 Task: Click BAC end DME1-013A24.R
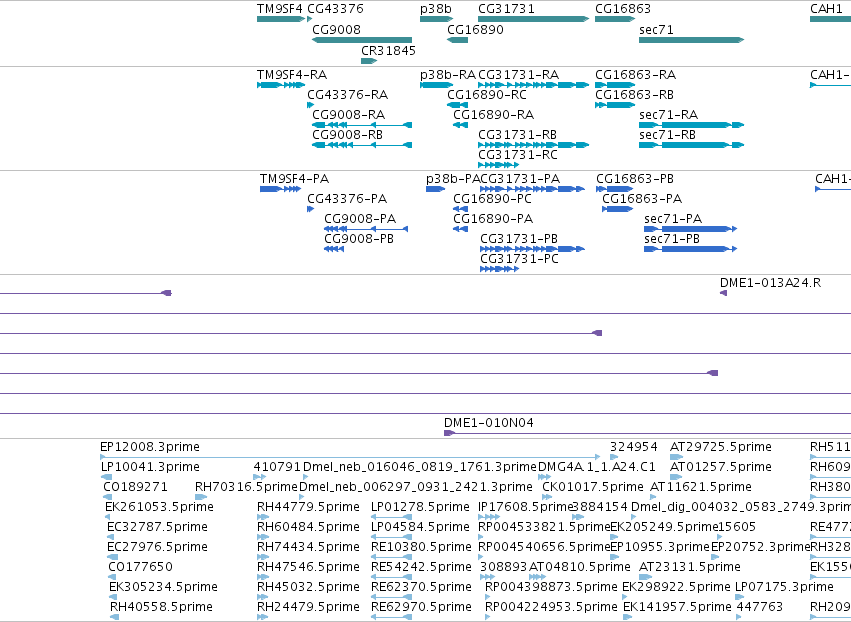tap(723, 293)
